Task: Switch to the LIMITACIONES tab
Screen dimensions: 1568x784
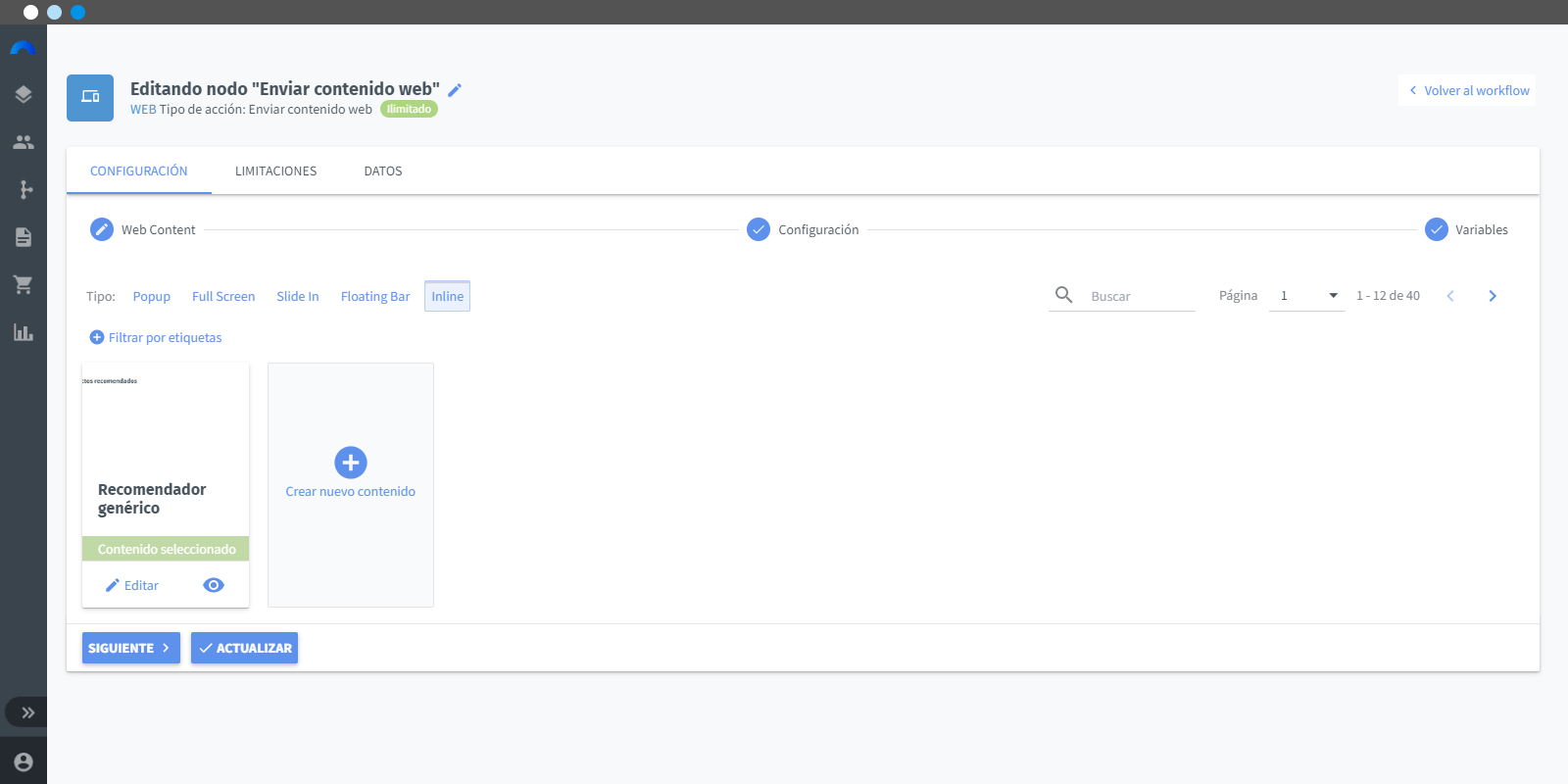Action: click(x=276, y=171)
